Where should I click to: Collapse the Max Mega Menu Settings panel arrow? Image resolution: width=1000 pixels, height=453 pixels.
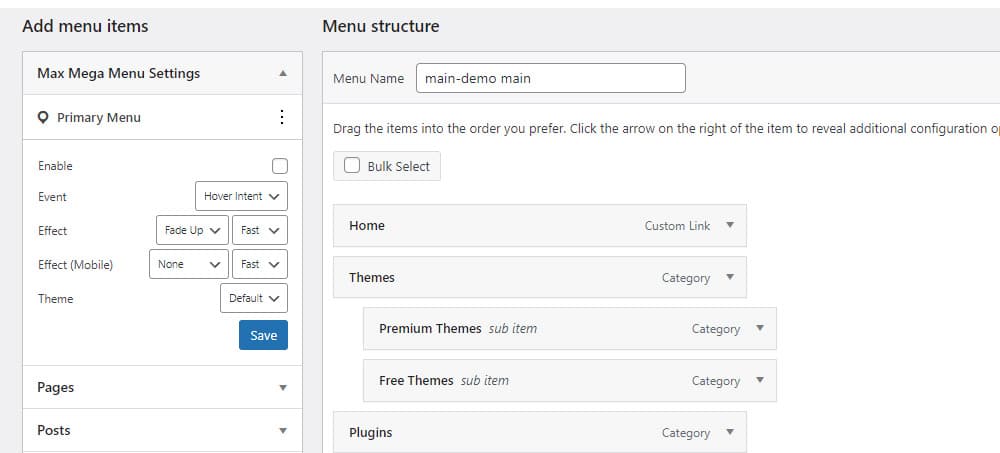tap(283, 73)
